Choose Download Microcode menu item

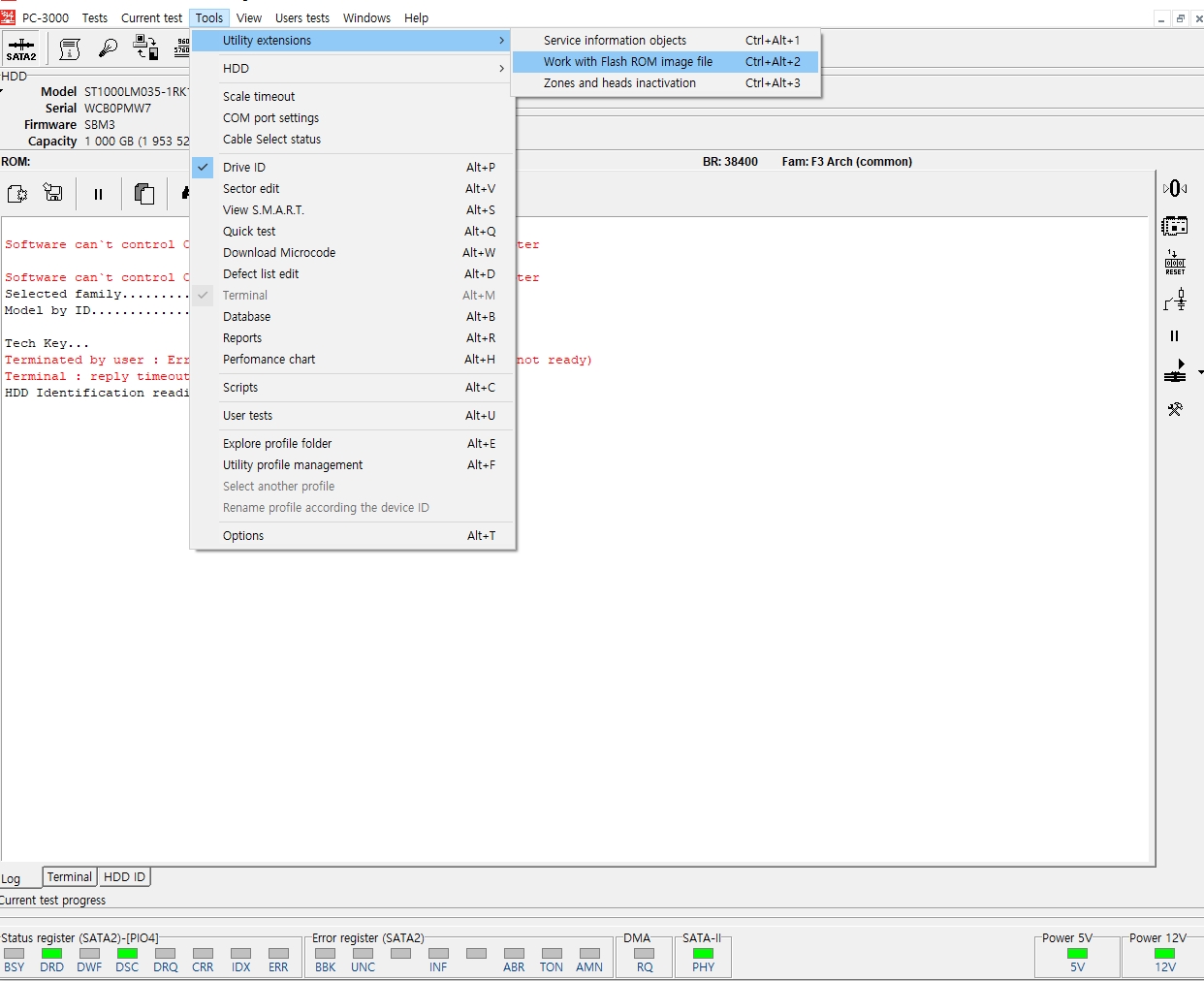coord(353,253)
